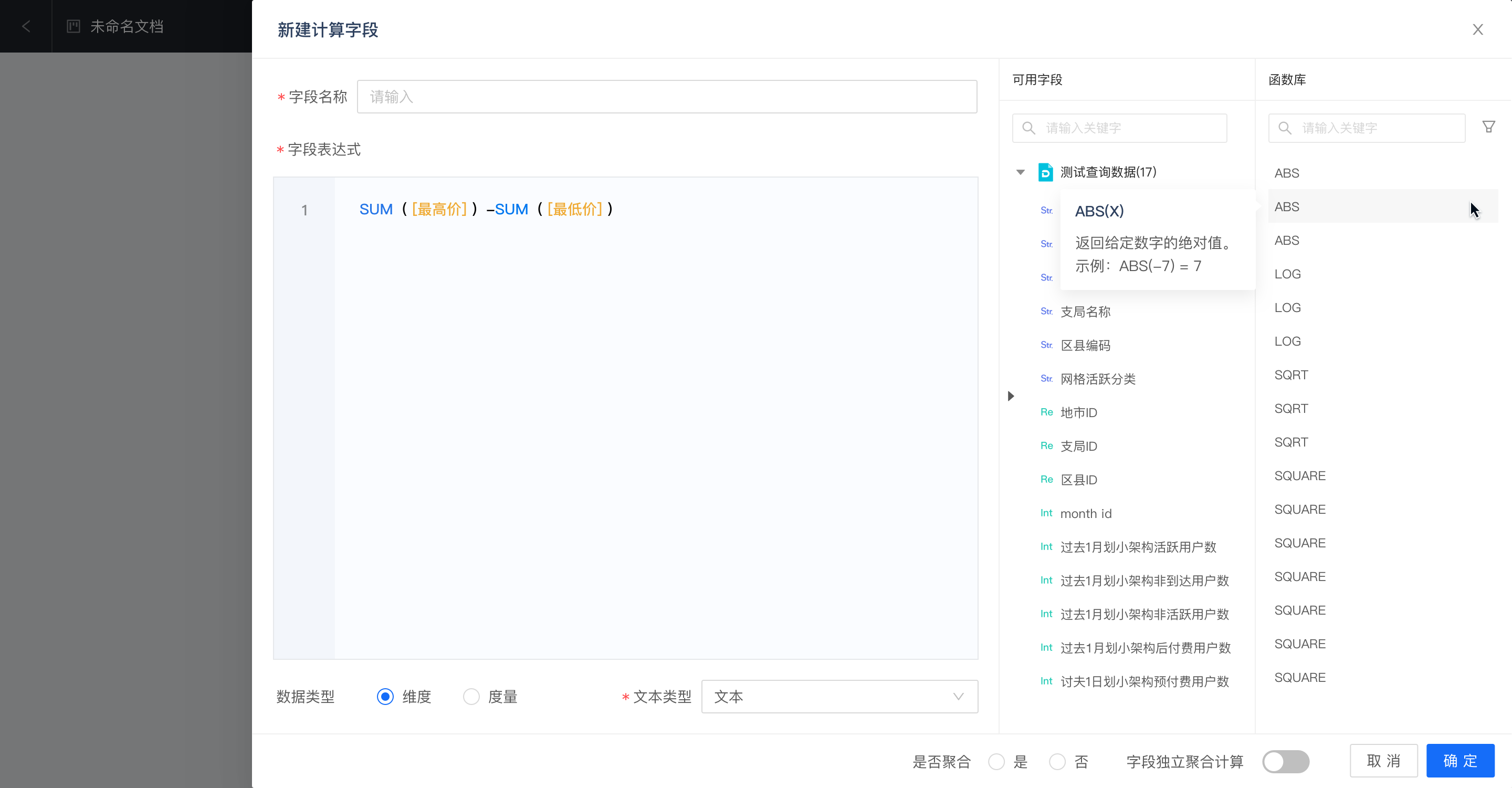The height and width of the screenshot is (788, 1512).
Task: Click the back arrow in the top bar
Action: (x=26, y=26)
